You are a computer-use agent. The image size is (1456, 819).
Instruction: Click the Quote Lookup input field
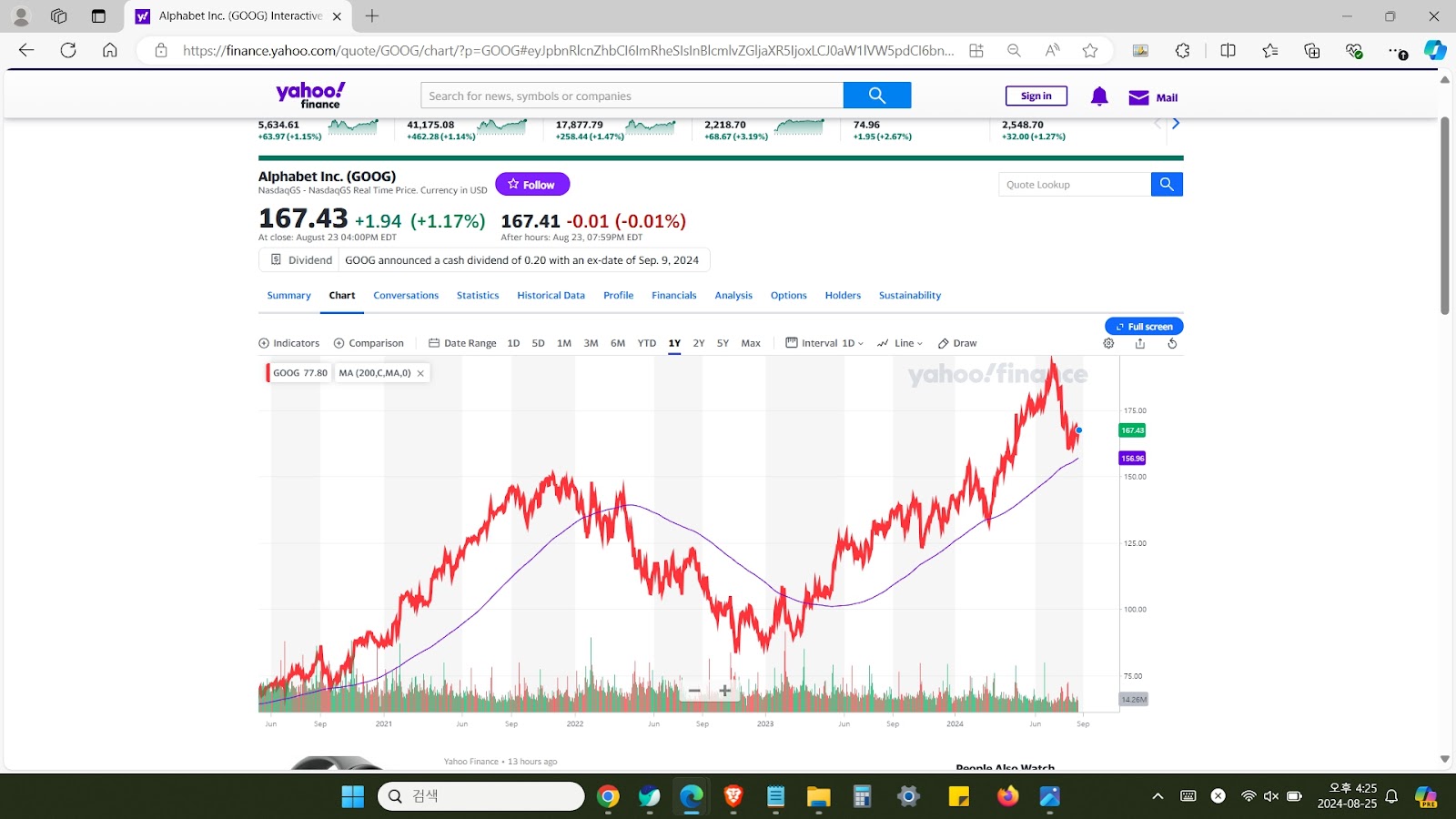[1075, 185]
